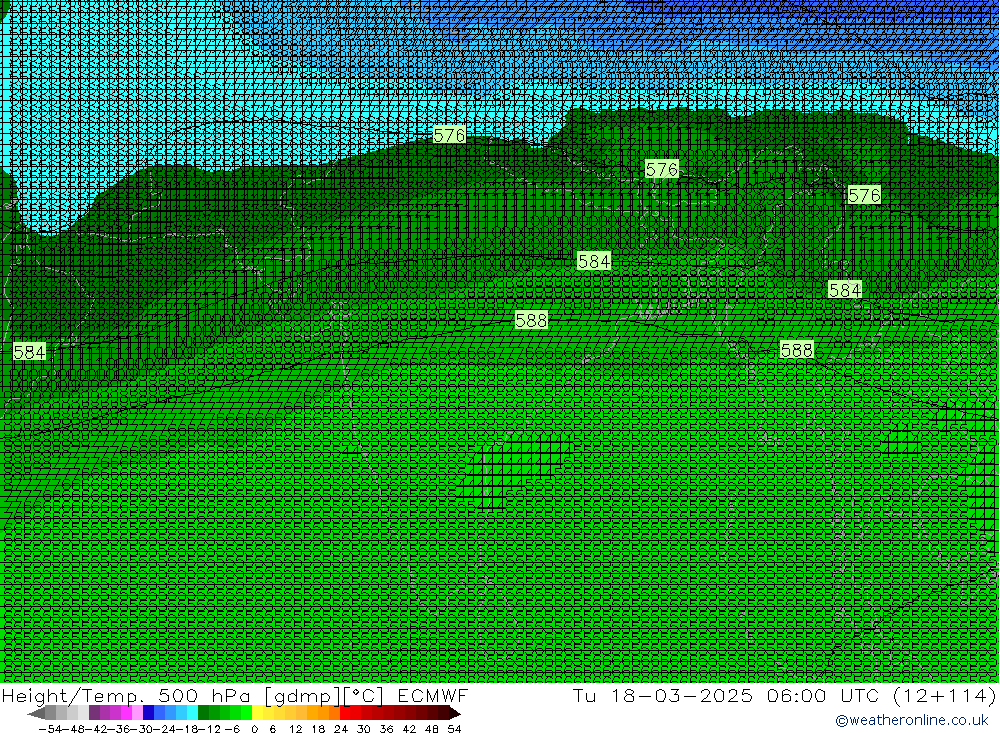1000x733 pixels.
Task: Click the 'Height/Temp. 500 hPa' title text
Action: [x=126, y=695]
